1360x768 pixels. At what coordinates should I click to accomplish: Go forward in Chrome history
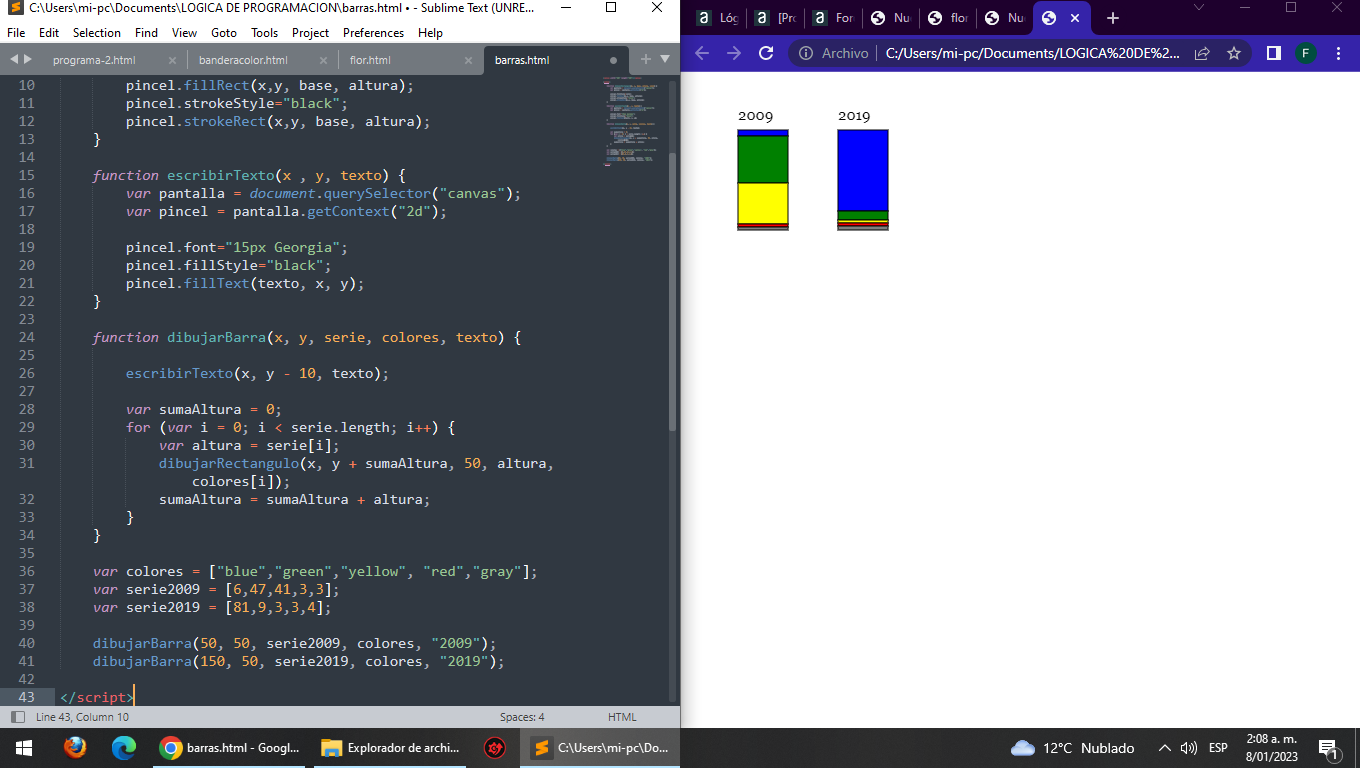[734, 53]
